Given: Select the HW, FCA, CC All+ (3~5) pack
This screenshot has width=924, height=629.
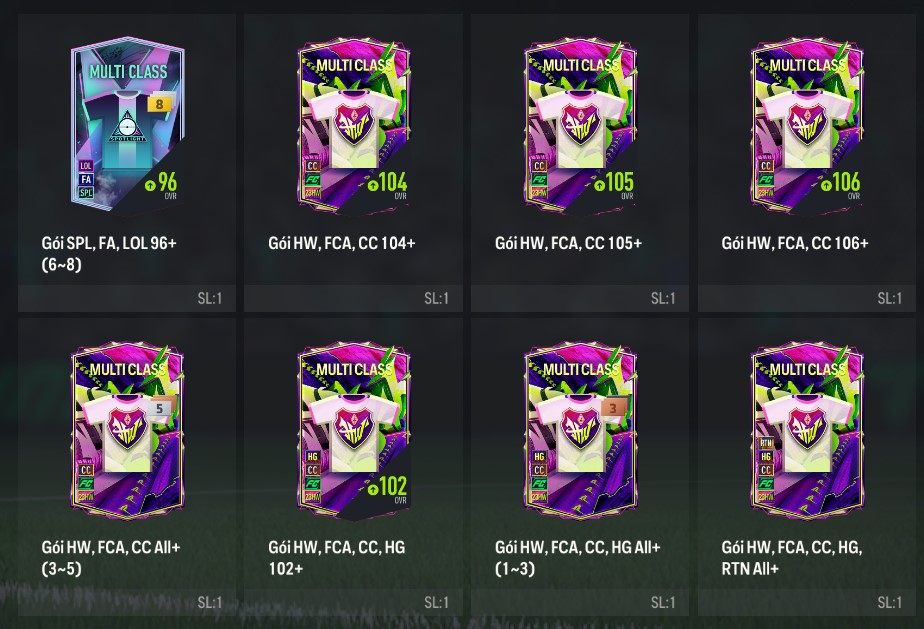Looking at the screenshot, I should 127,467.
